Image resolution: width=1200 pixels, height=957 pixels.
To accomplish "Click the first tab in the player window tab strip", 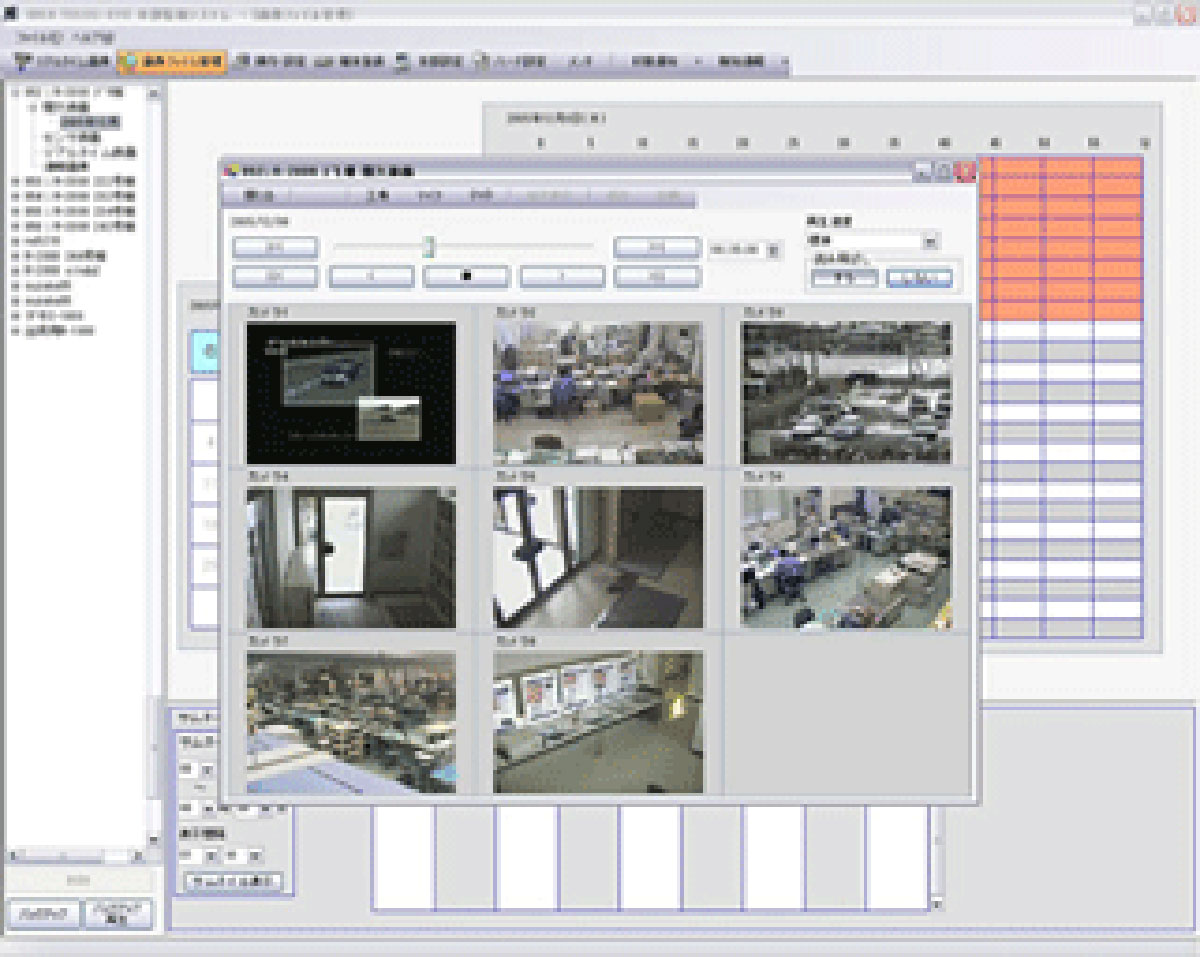I will click(260, 196).
